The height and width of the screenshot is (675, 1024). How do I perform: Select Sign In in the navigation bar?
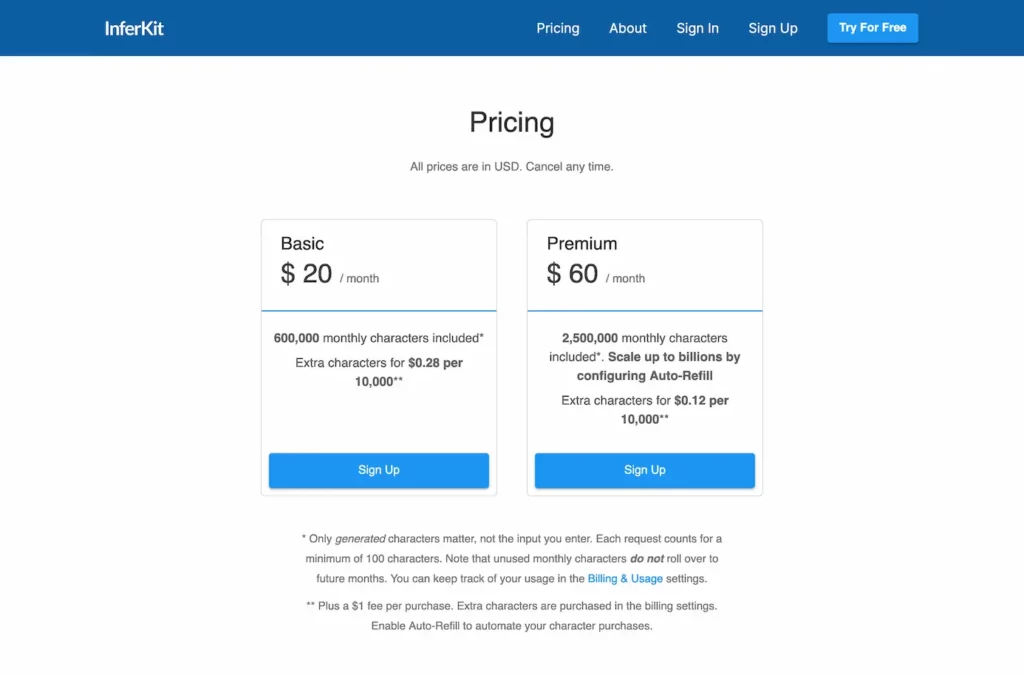[x=697, y=28]
